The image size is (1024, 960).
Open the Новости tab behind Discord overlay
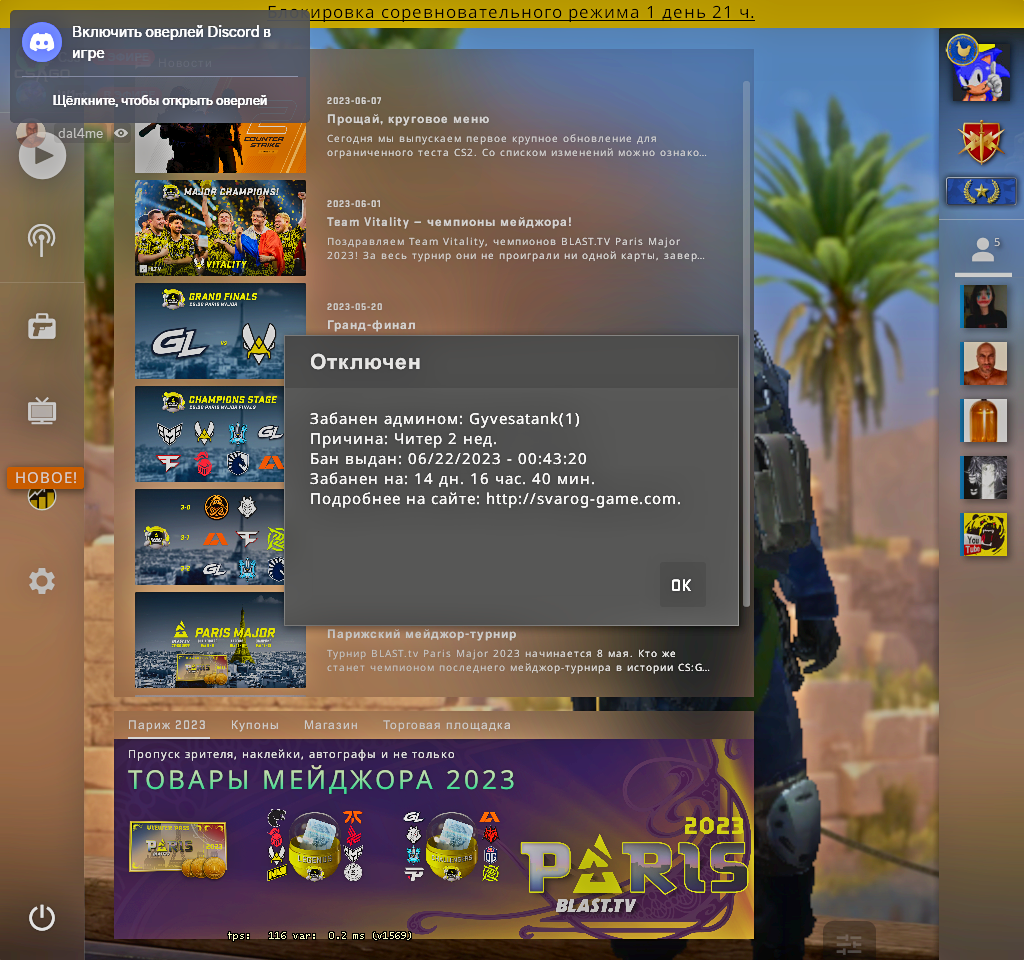[x=185, y=63]
